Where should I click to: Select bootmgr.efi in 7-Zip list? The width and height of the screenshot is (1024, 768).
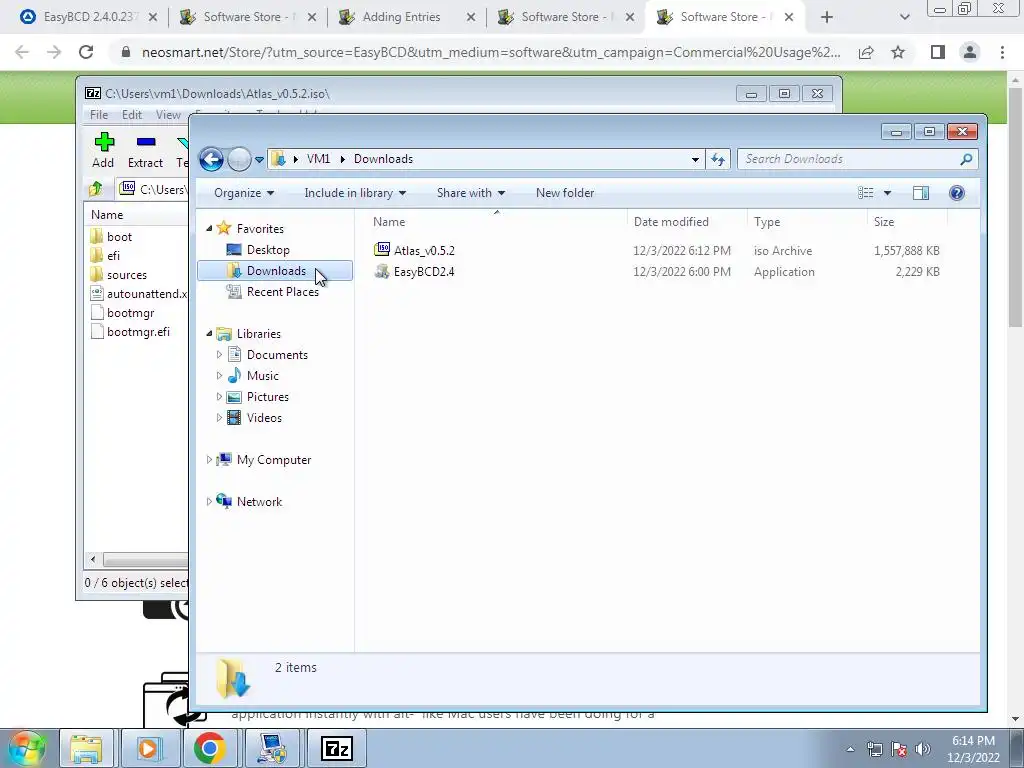pos(130,332)
